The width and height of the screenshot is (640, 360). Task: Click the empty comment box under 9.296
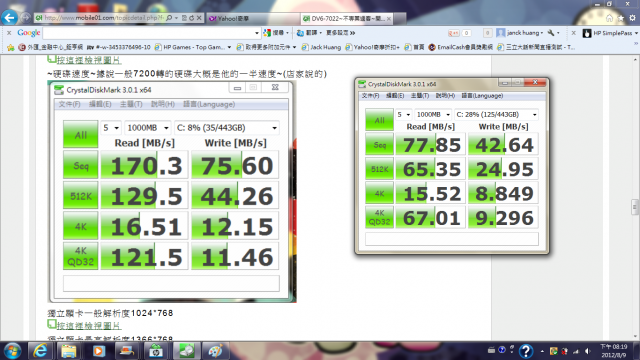pyautogui.click(x=452, y=239)
